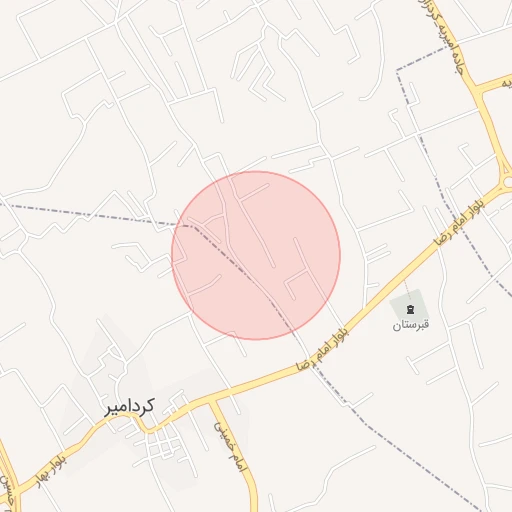512x512 pixels.
Task: Click the کردامیر town name label
Action: click(129, 407)
